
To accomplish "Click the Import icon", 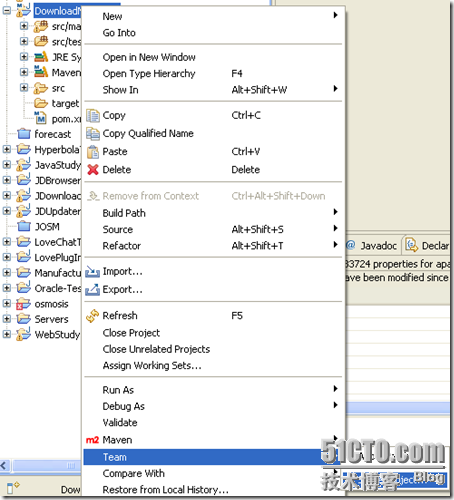I will point(92,272).
